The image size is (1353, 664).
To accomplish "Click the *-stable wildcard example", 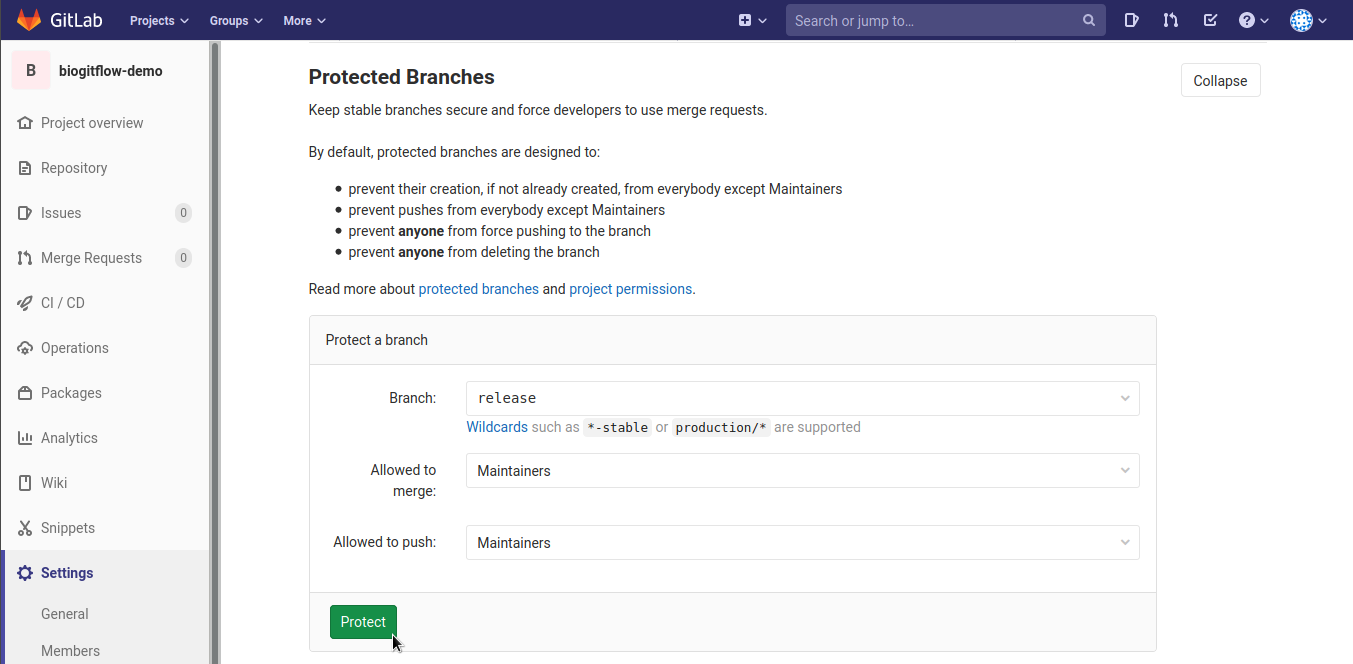I will [x=617, y=428].
